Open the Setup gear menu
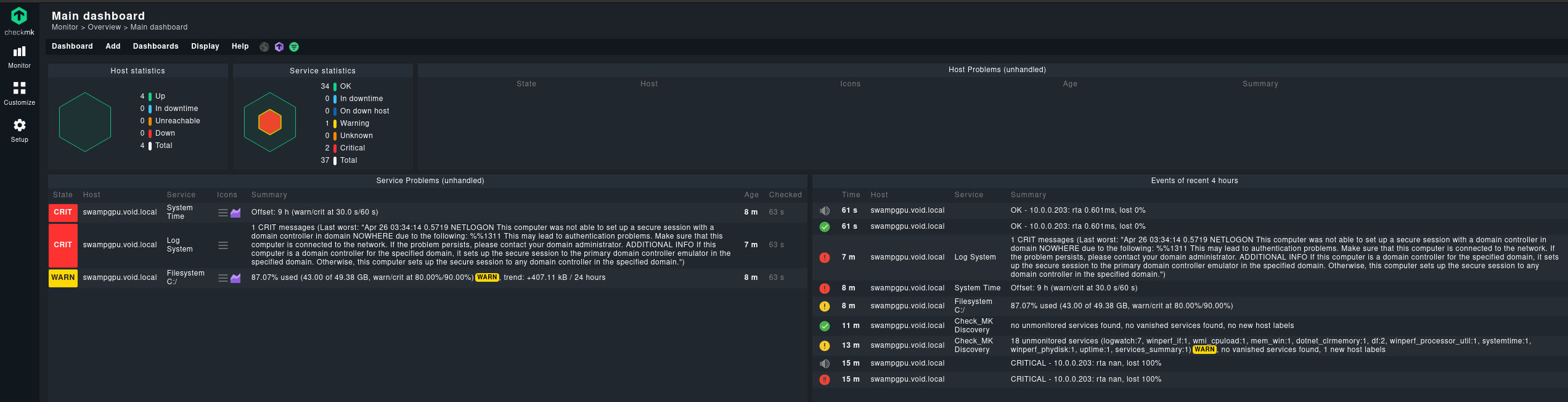The image size is (1568, 402). (x=19, y=130)
